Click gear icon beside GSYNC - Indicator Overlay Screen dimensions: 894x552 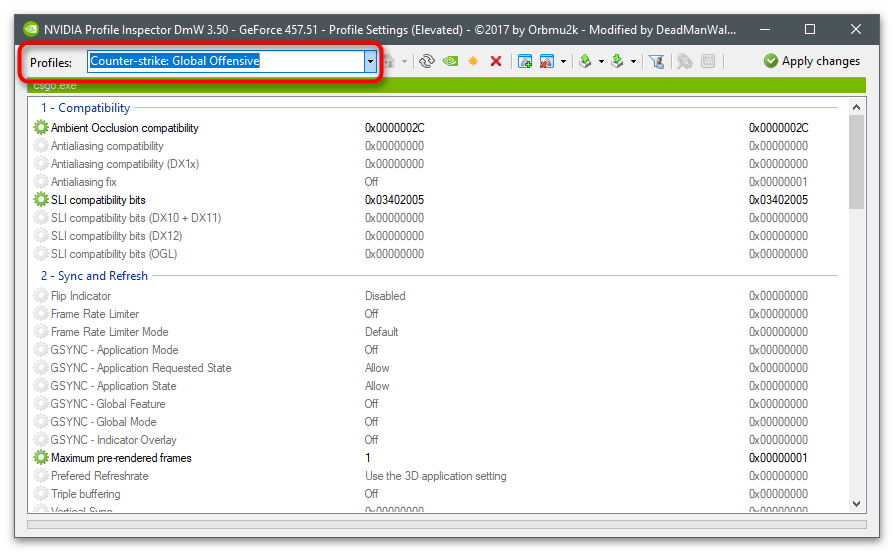[40, 440]
